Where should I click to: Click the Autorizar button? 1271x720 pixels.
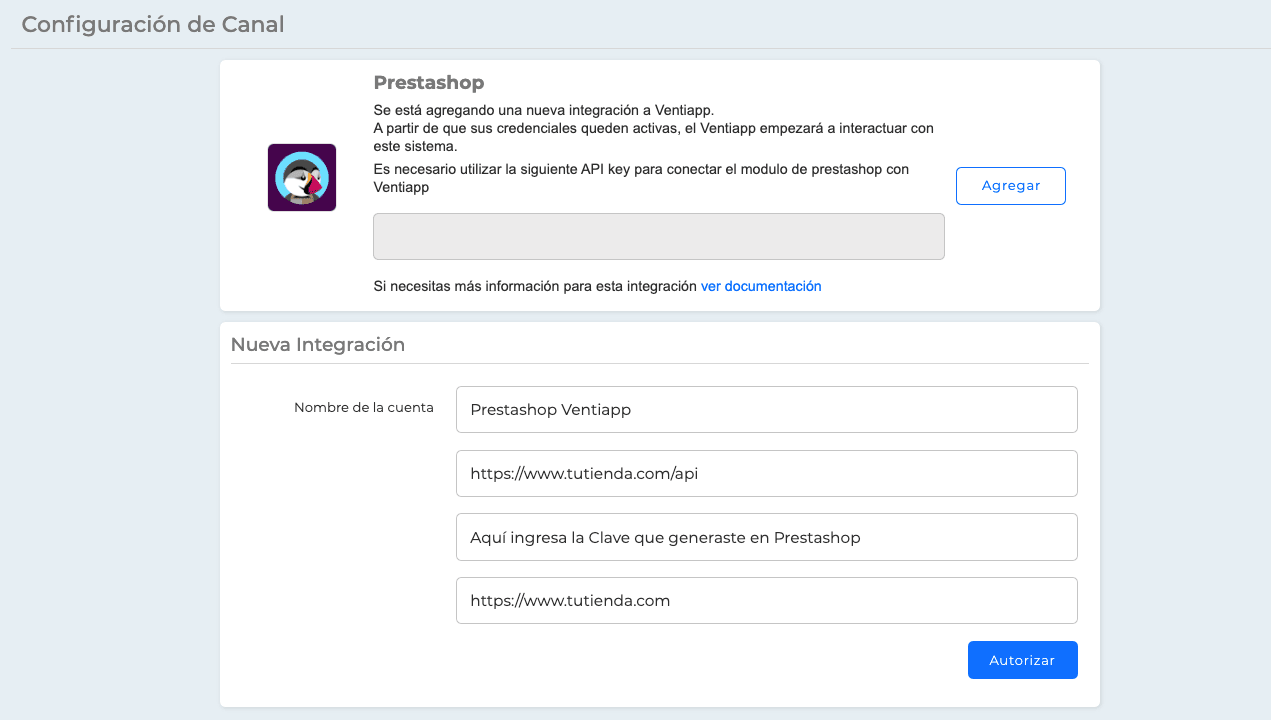pyautogui.click(x=1023, y=660)
